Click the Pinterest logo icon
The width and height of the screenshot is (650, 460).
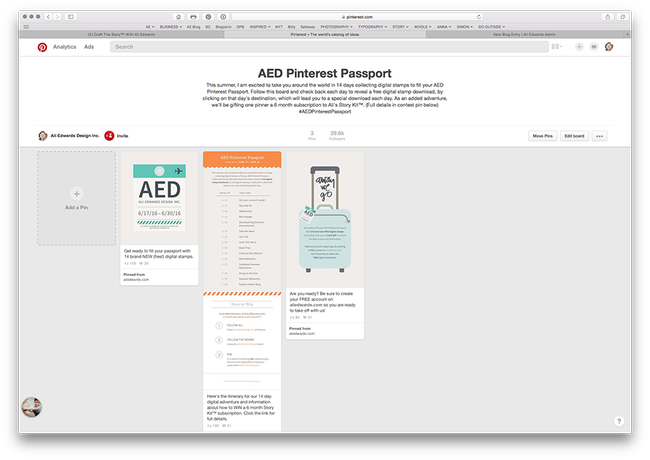42,47
